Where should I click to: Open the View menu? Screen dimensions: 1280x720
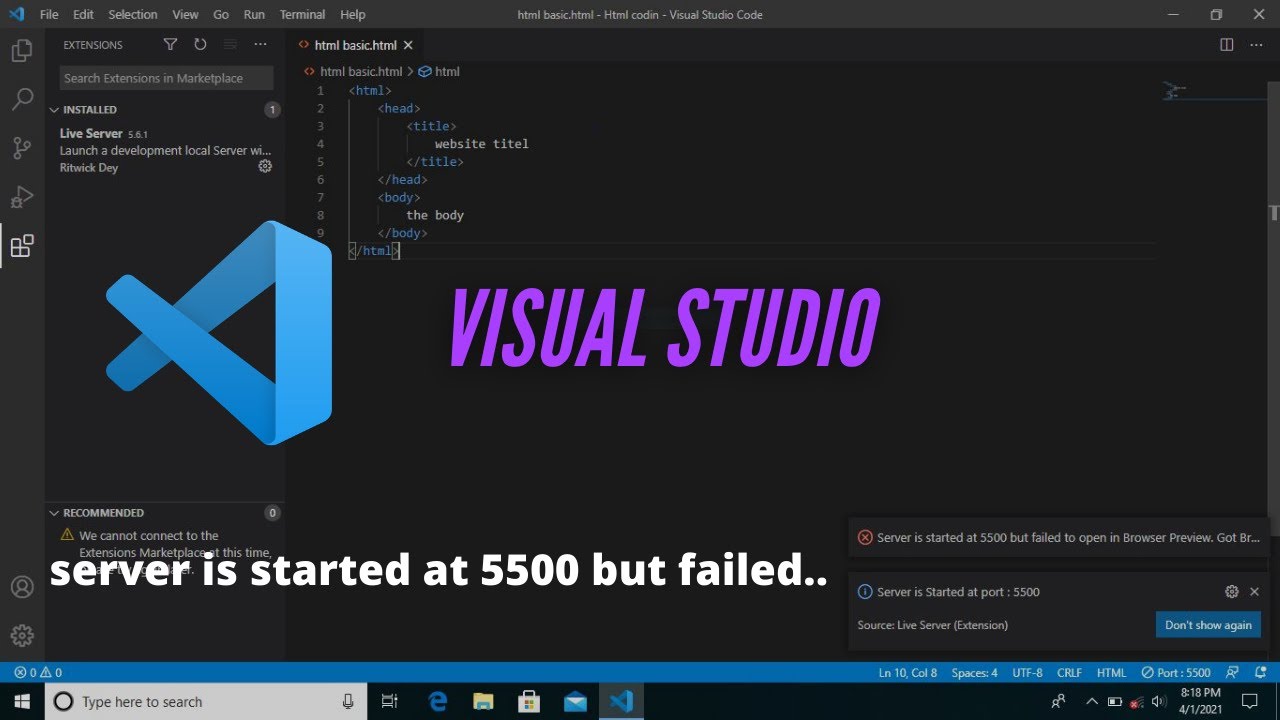click(185, 15)
